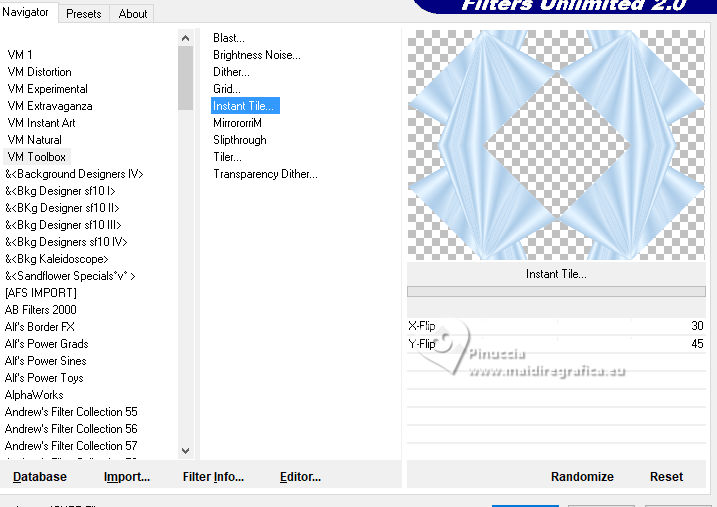Click the Import... button
The image size is (717, 507).
coord(127,477)
